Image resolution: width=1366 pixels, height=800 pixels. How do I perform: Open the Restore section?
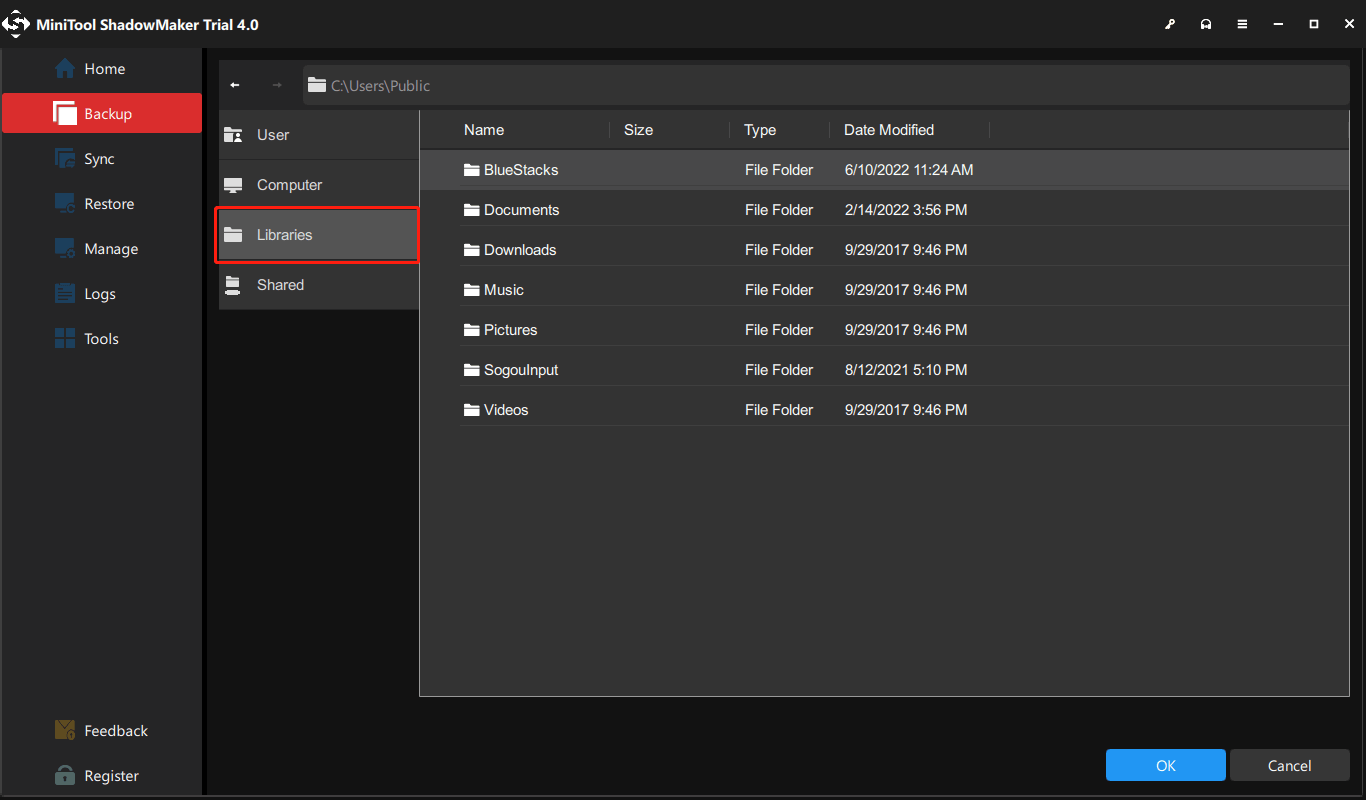(x=102, y=204)
